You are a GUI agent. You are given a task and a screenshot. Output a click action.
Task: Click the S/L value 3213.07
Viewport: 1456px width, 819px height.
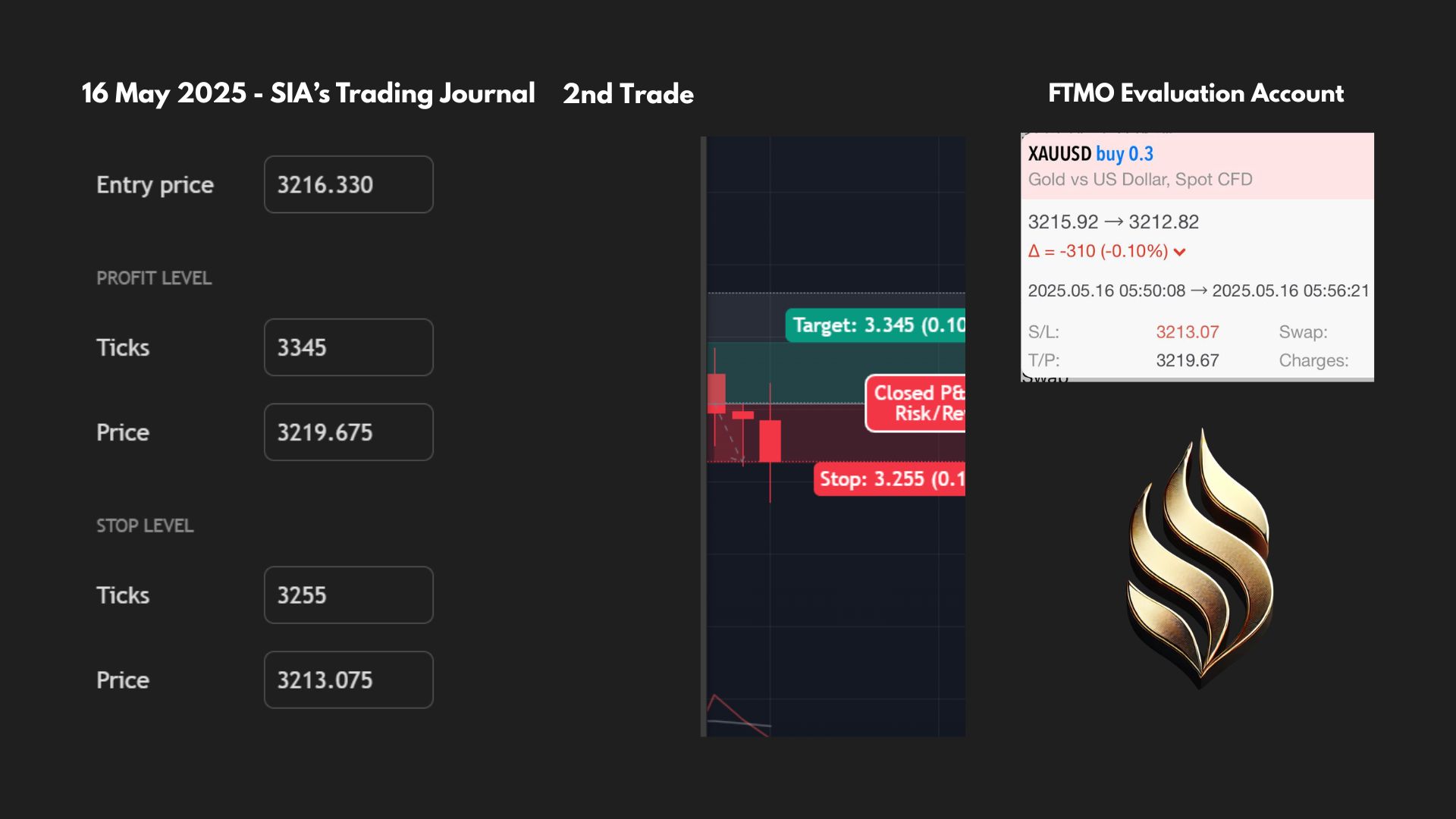click(x=1187, y=332)
